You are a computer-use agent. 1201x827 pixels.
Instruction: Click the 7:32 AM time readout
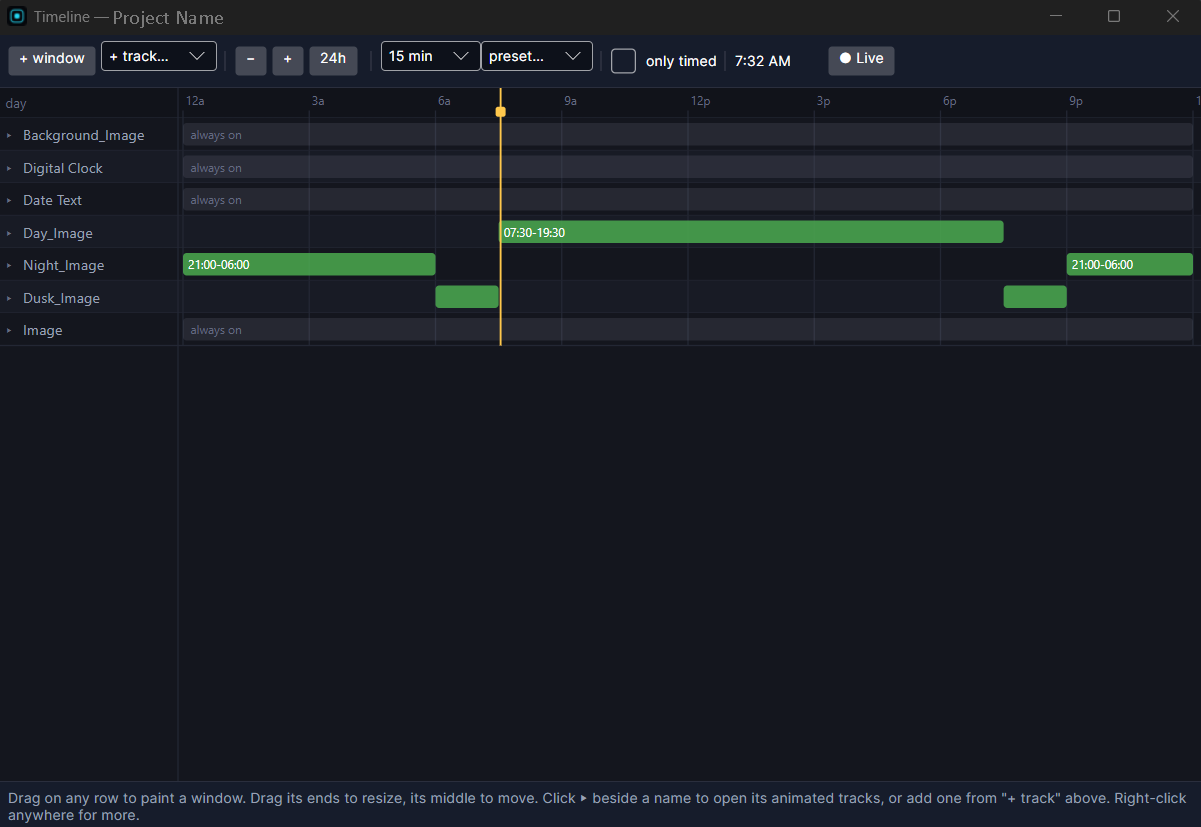pos(762,61)
